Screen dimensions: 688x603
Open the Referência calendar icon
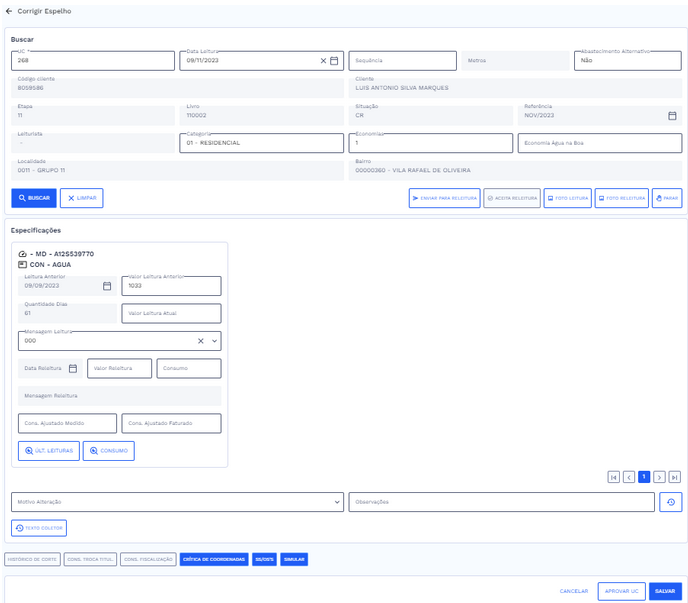(672, 116)
